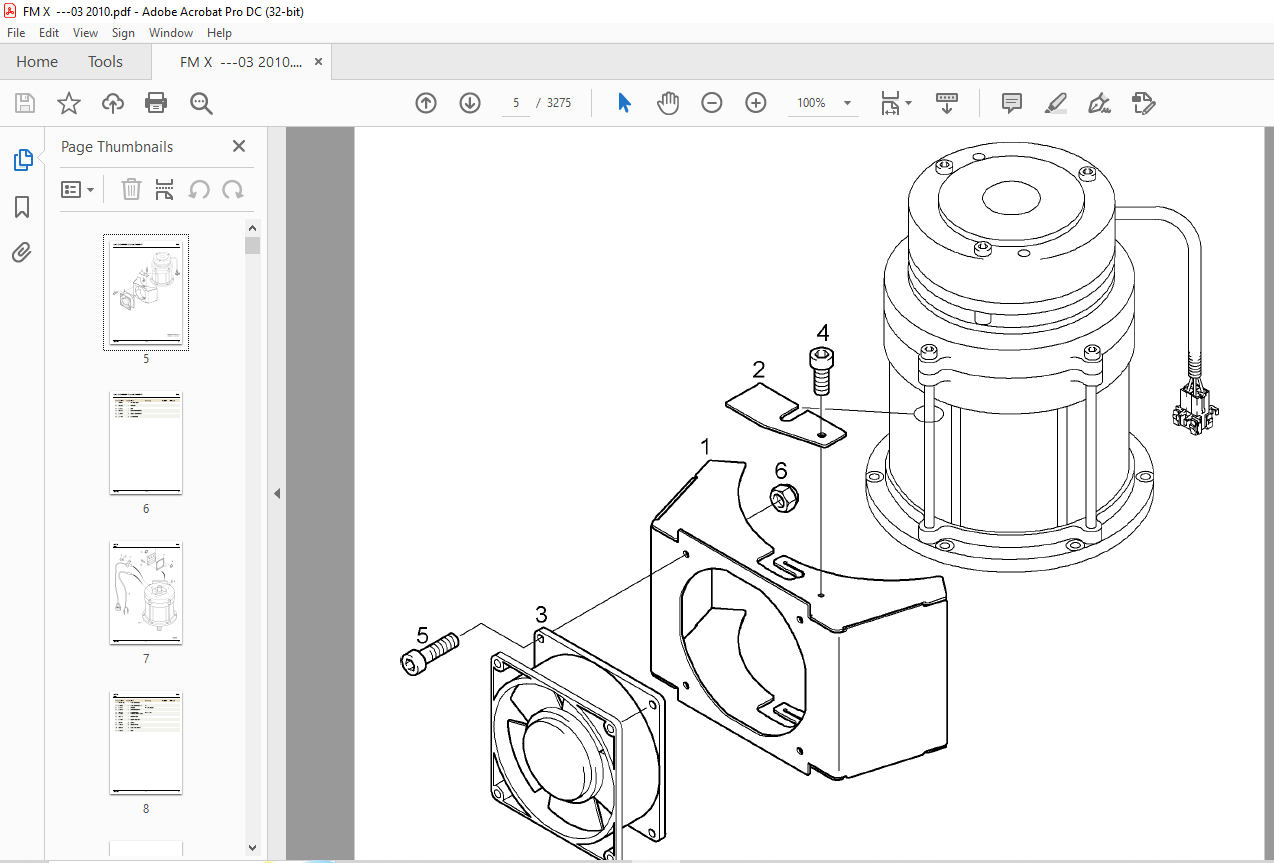Open the Attachments paperclip panel
The height and width of the screenshot is (863, 1274).
[22, 252]
